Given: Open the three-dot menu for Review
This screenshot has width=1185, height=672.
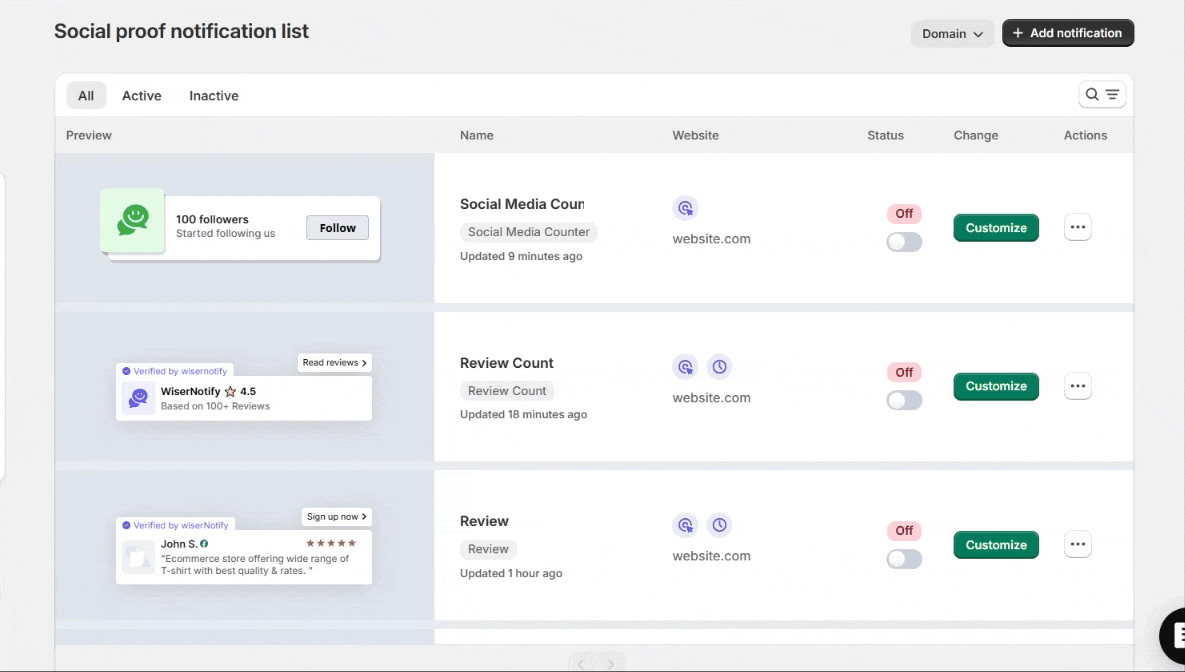Looking at the screenshot, I should [x=1077, y=545].
